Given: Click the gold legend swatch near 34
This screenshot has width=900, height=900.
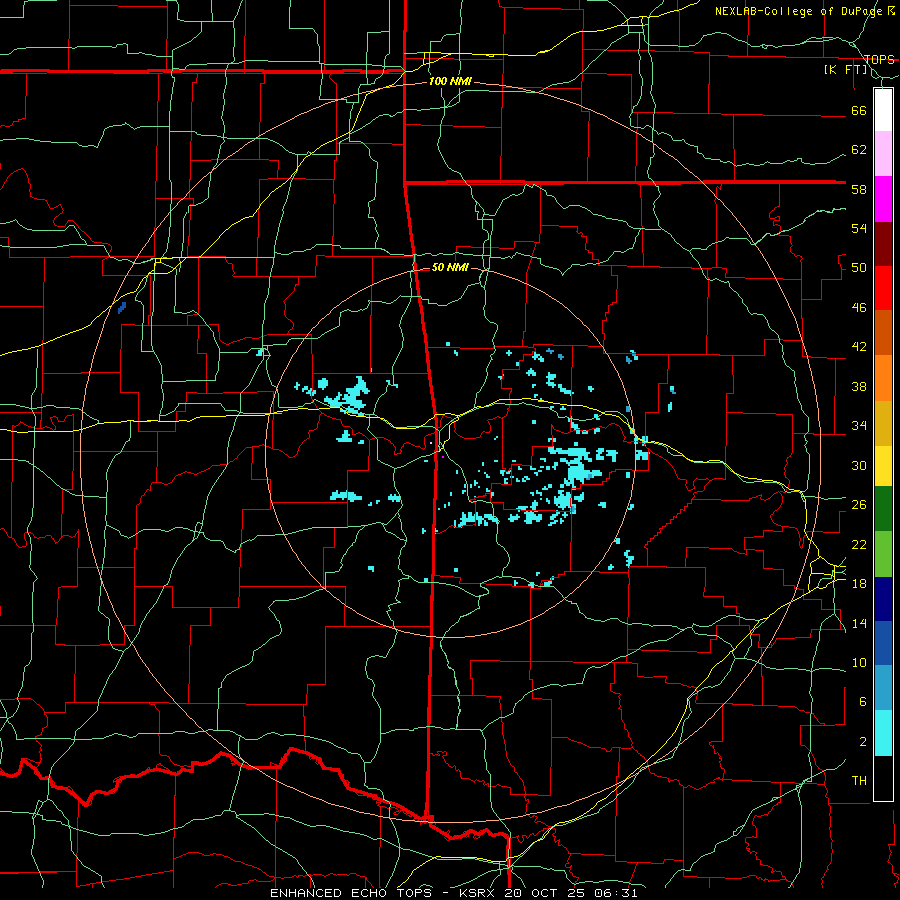Looking at the screenshot, I should point(883,423).
